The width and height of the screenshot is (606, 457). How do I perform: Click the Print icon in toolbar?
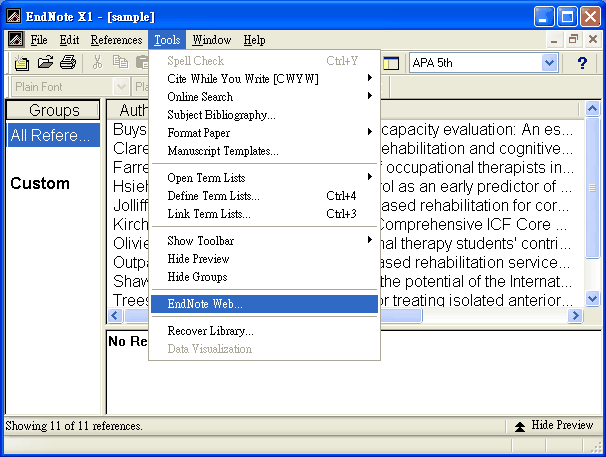tap(68, 63)
